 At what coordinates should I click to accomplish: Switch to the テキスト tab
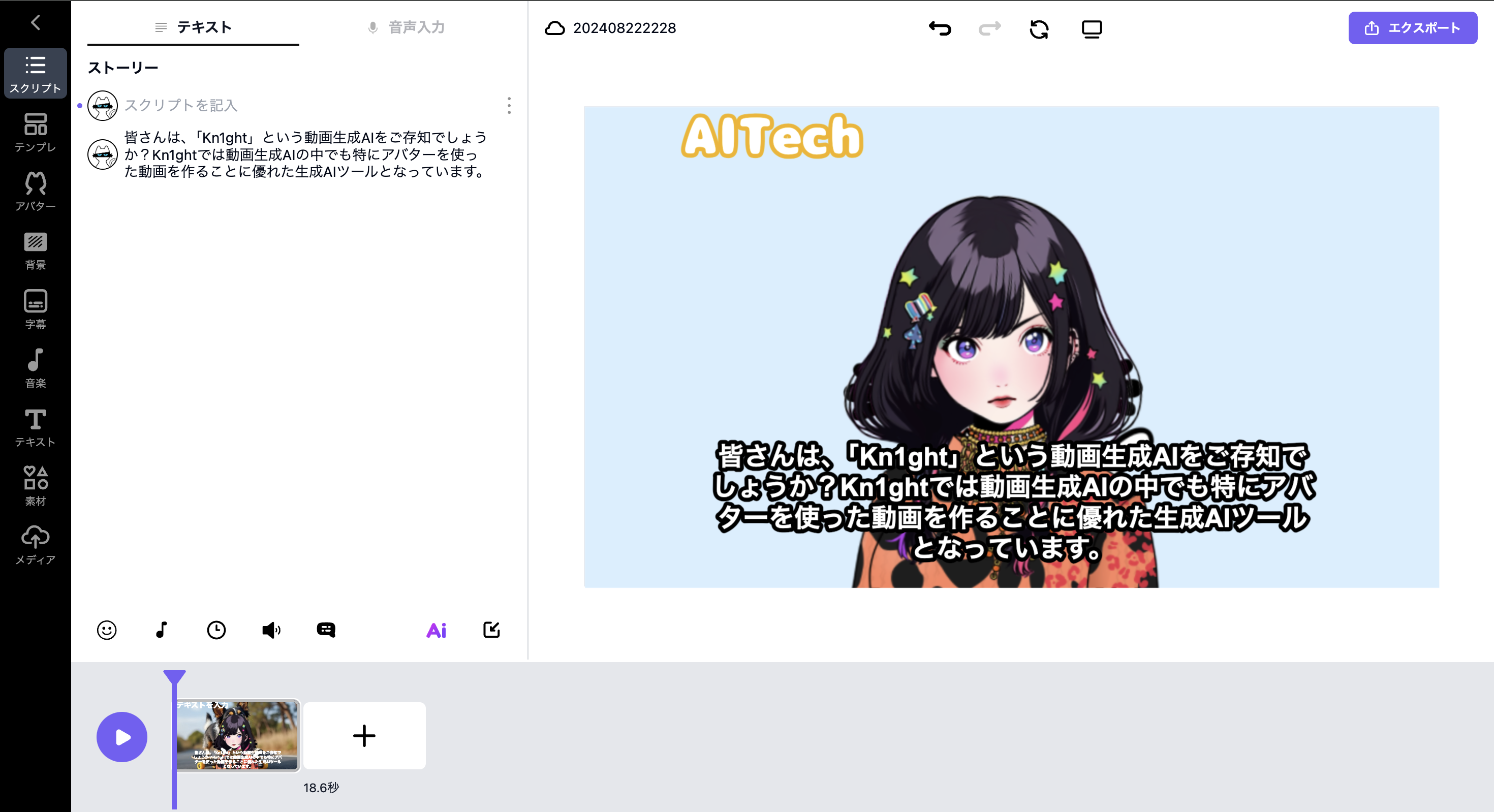[193, 27]
